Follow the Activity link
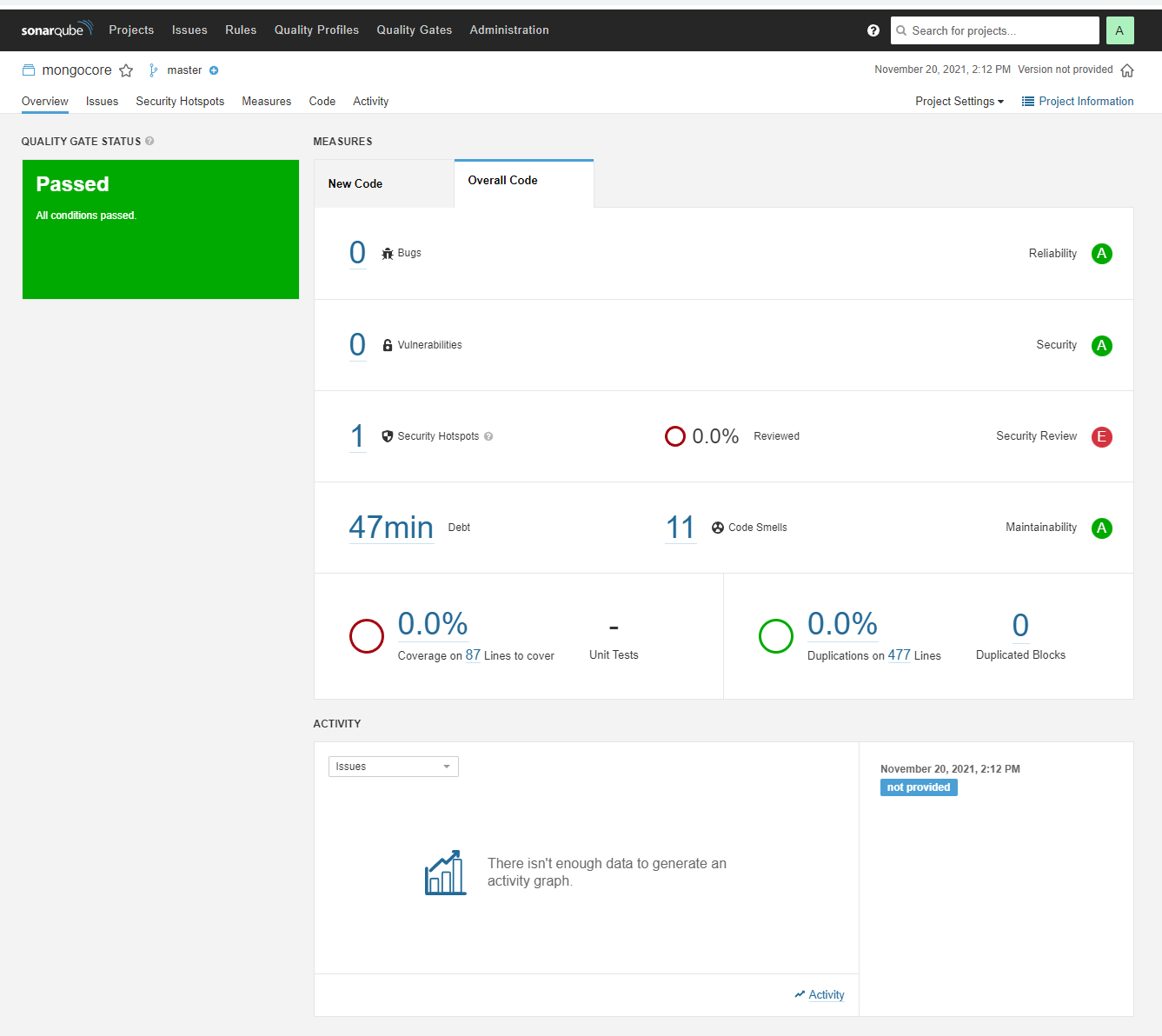Screen dimensions: 1162x1036 [826, 994]
